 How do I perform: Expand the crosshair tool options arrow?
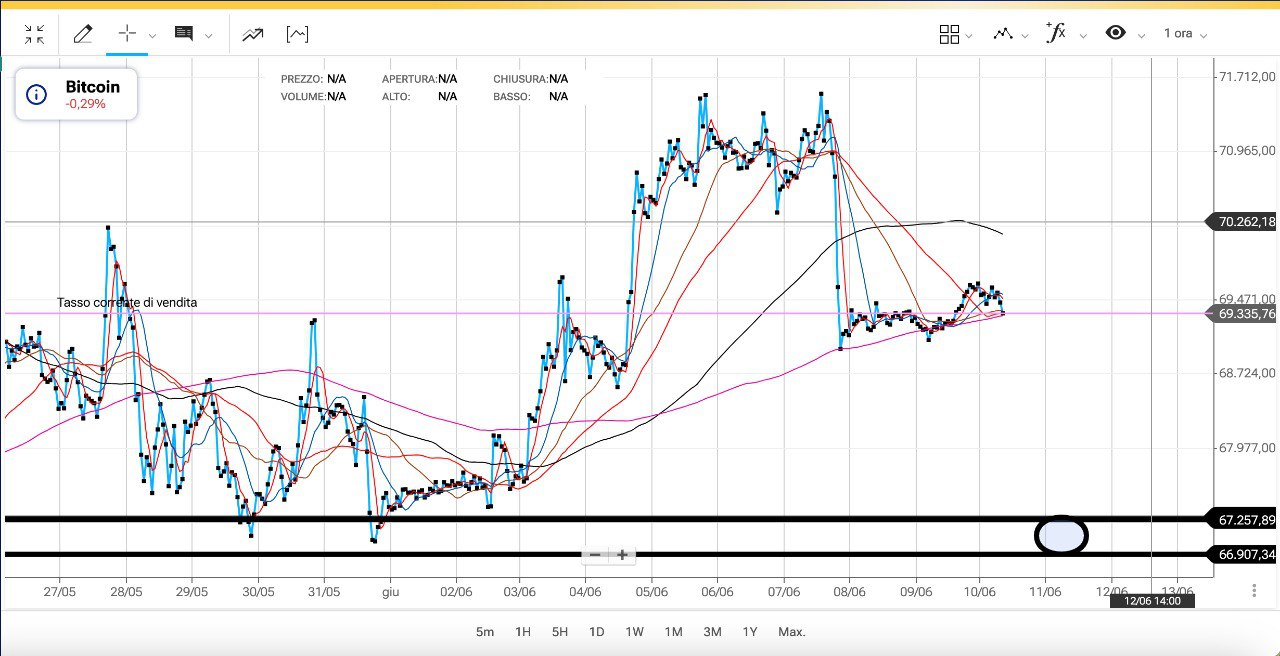pyautogui.click(x=152, y=36)
